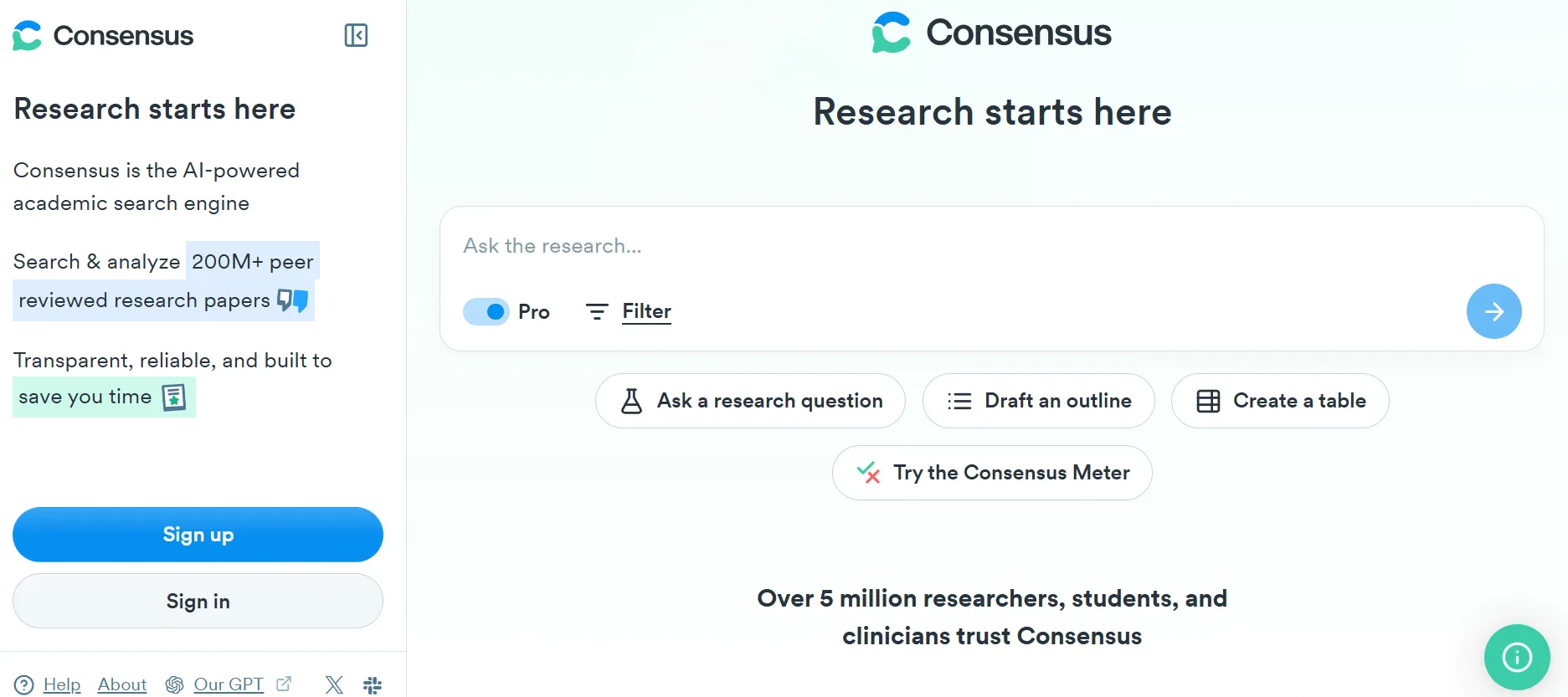Image resolution: width=1568 pixels, height=697 pixels.
Task: Collapse the left sidebar panel
Action: 355,36
